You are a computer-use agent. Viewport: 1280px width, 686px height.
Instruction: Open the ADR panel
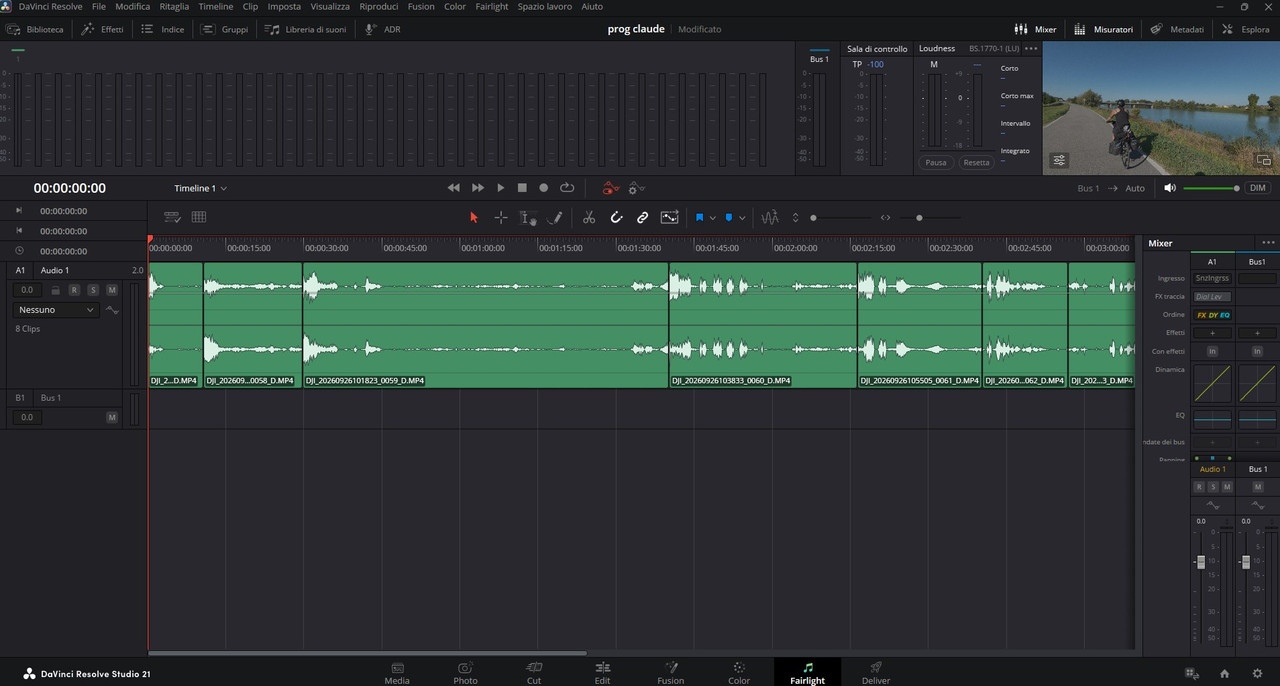pos(383,29)
